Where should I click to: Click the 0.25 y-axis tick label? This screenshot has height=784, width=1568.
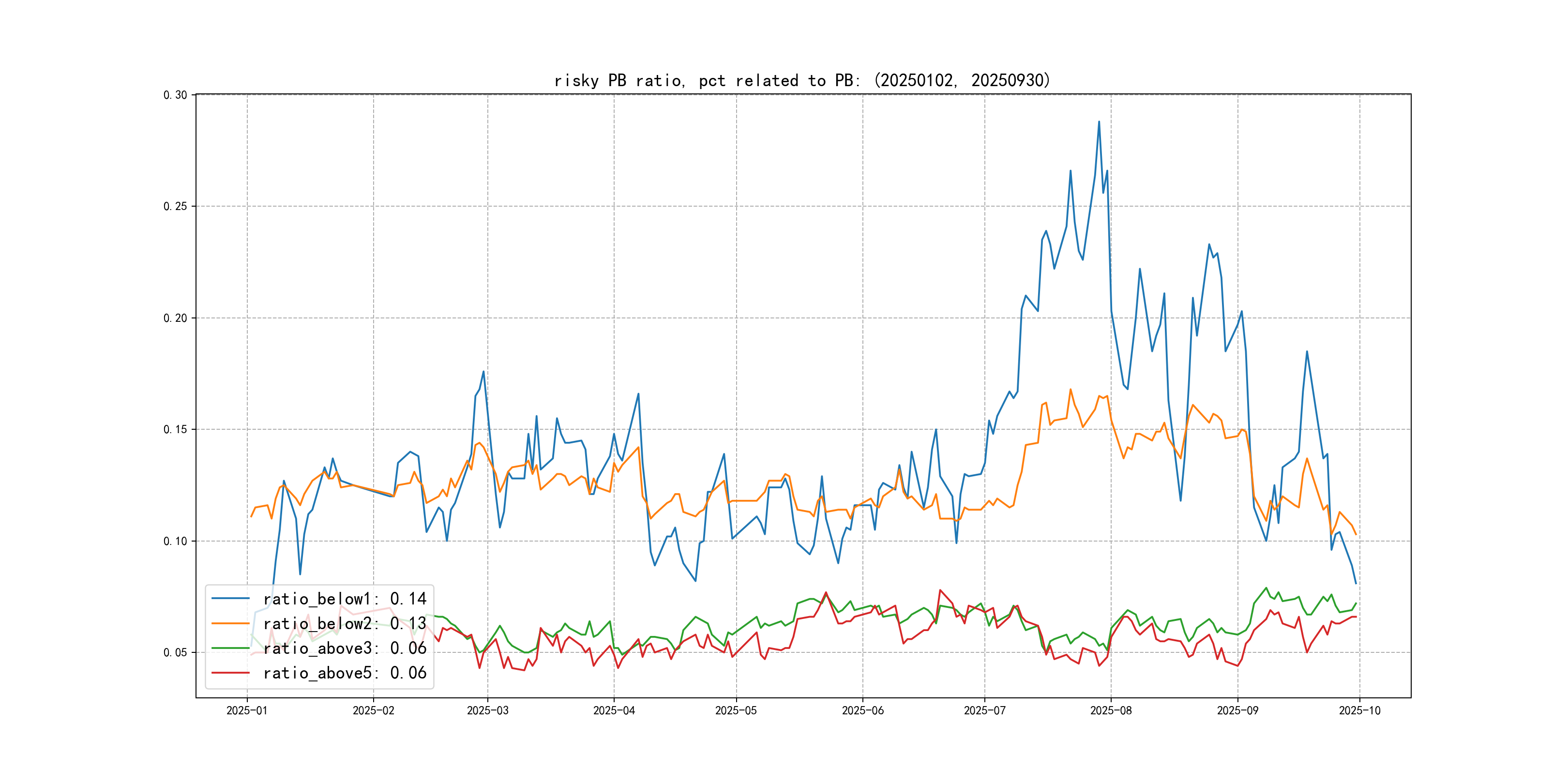[x=175, y=206]
